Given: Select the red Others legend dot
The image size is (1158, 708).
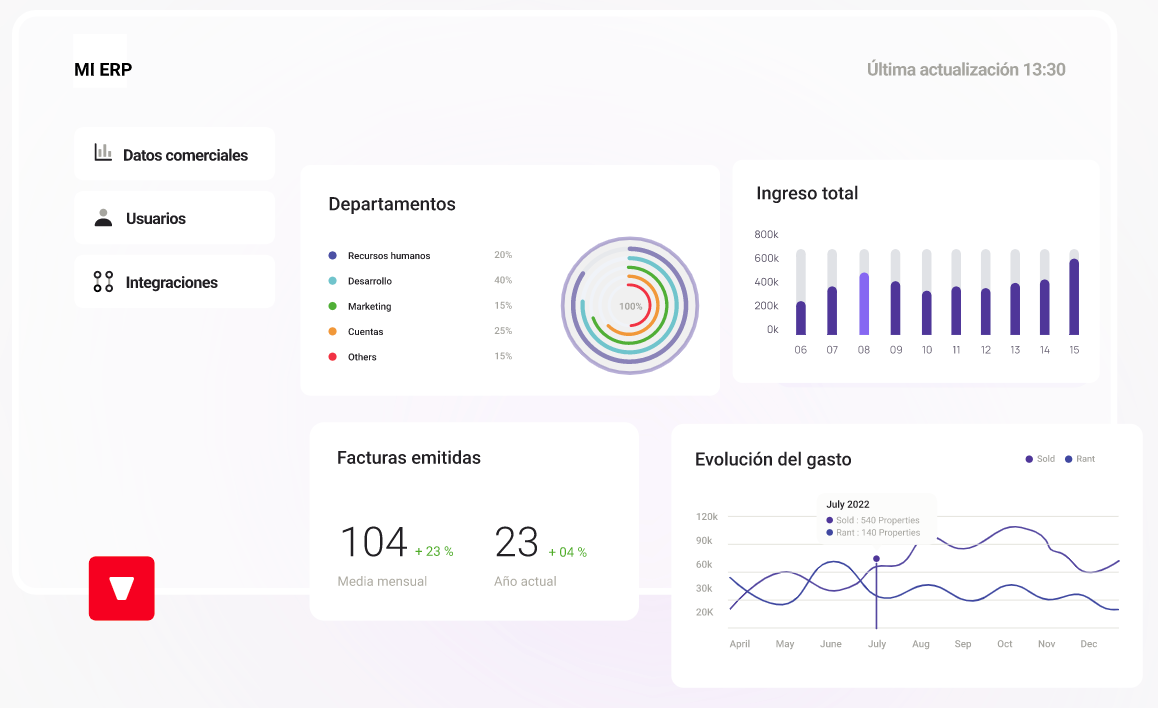Looking at the screenshot, I should pos(332,357).
